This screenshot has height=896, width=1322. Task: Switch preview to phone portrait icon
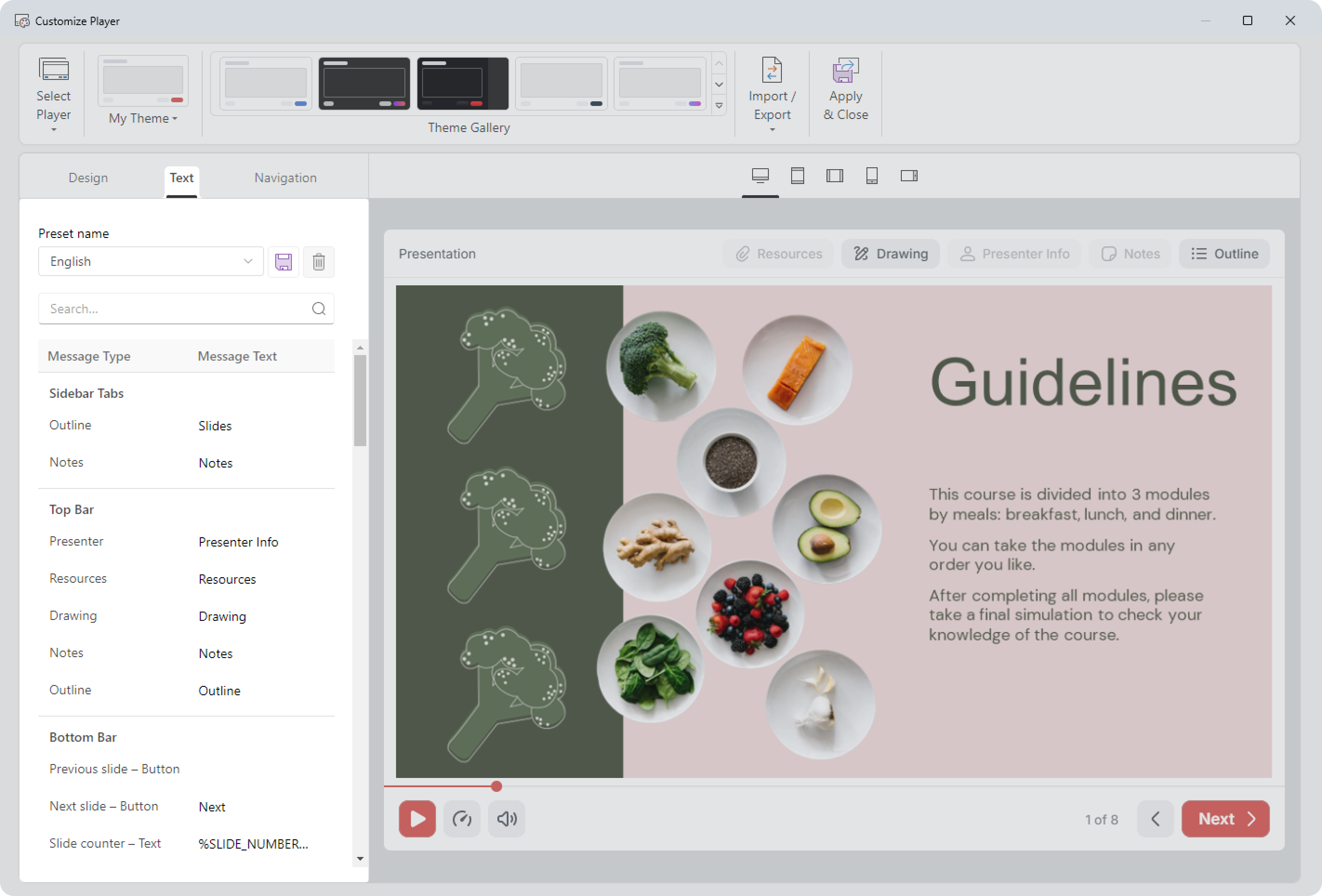(x=872, y=176)
